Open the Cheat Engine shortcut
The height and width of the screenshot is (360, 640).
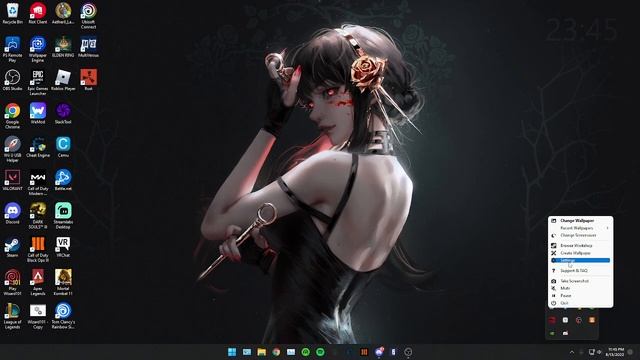(x=38, y=147)
